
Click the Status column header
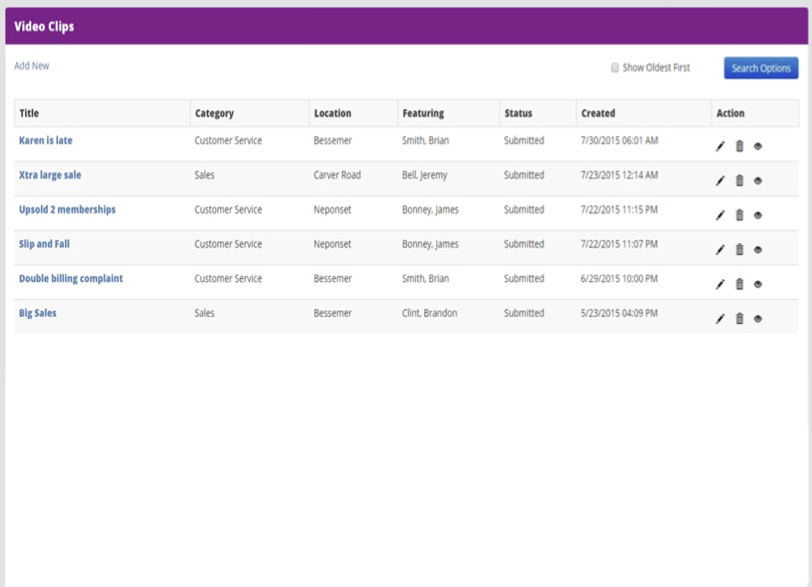[x=518, y=113]
